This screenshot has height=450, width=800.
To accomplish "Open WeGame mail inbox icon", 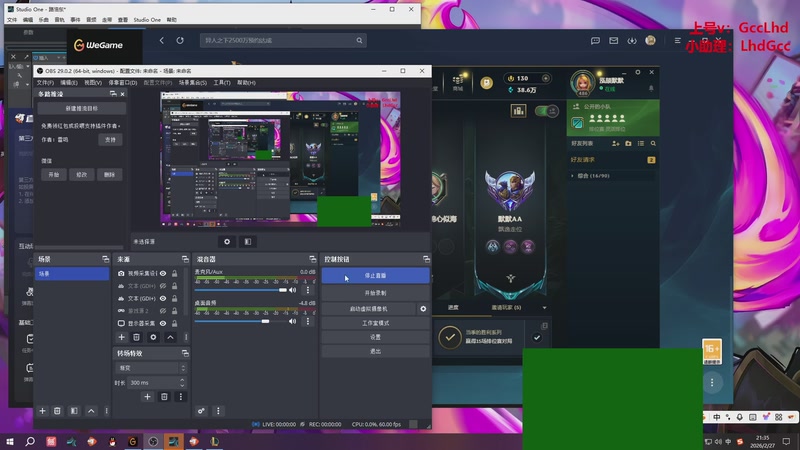I will pyautogui.click(x=613, y=40).
